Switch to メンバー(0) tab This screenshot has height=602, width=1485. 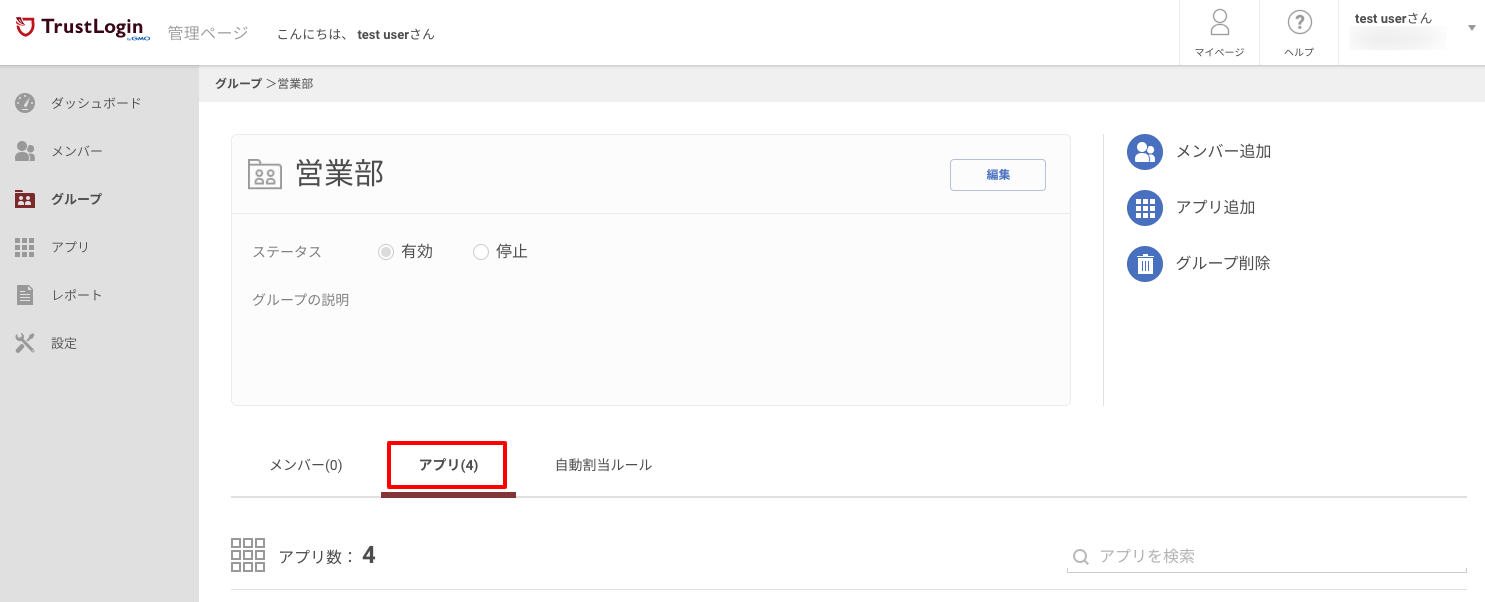tap(306, 465)
